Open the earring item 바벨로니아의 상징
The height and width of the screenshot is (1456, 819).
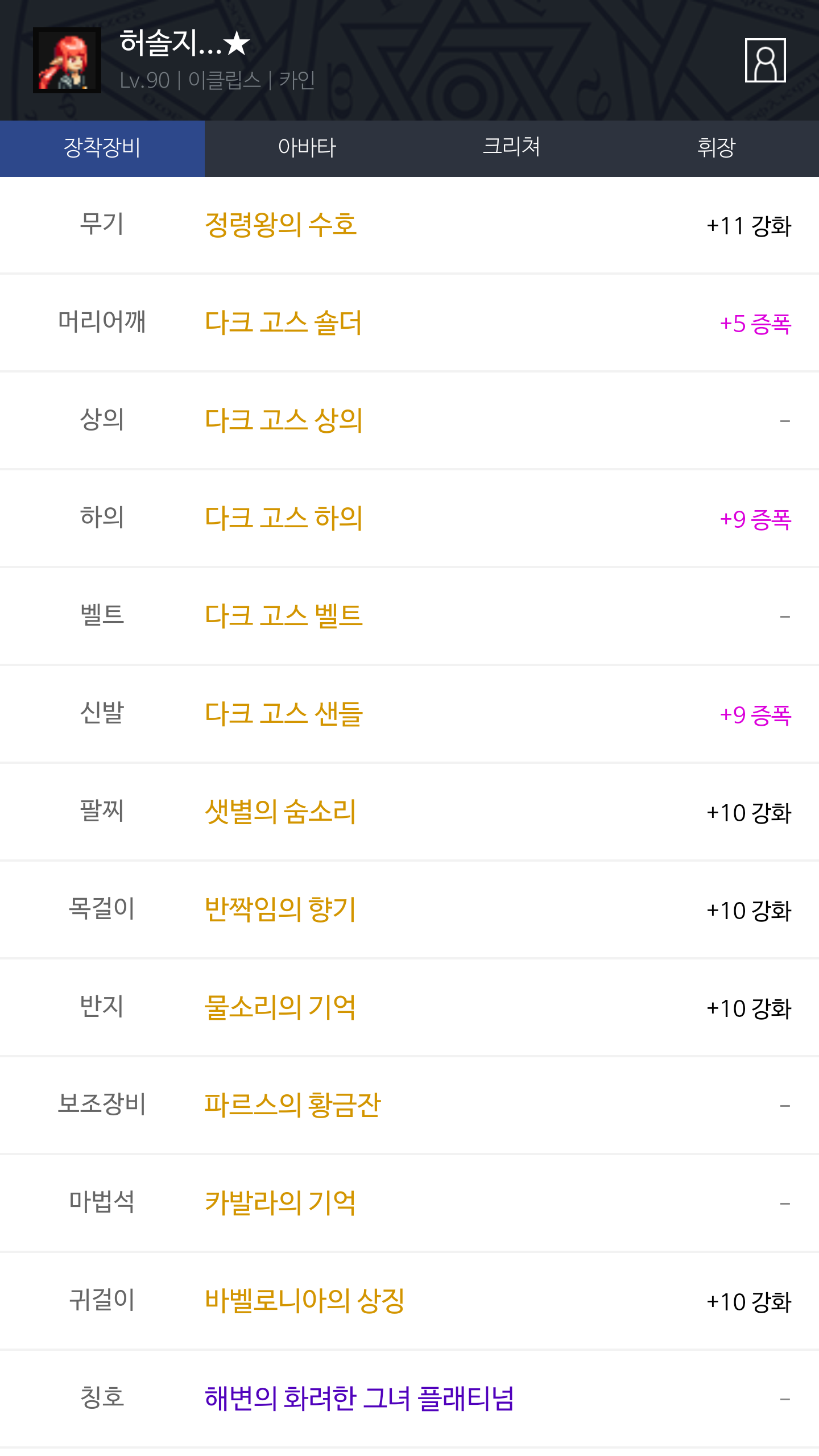point(304,1301)
